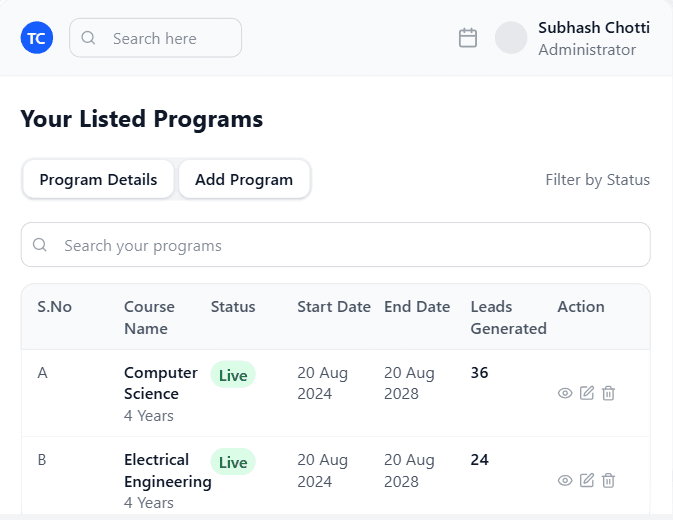Screen dimensions: 673x520
Task: Edit the Electrical Engineering program
Action: tap(587, 480)
